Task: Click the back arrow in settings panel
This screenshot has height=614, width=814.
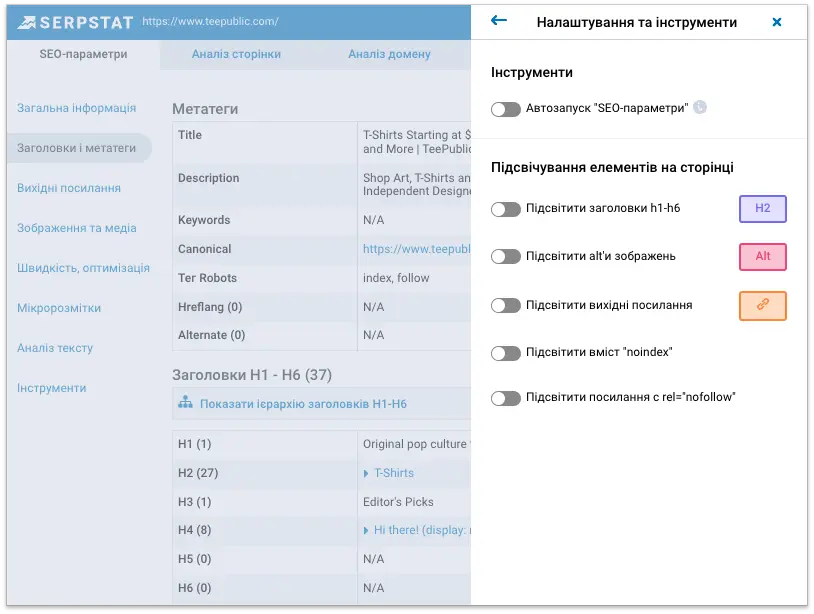Action: coord(499,21)
